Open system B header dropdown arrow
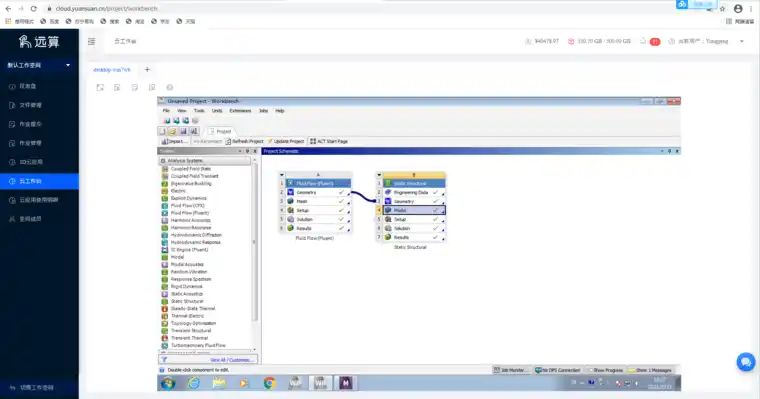Viewport: 760px width, 399px height. click(379, 175)
